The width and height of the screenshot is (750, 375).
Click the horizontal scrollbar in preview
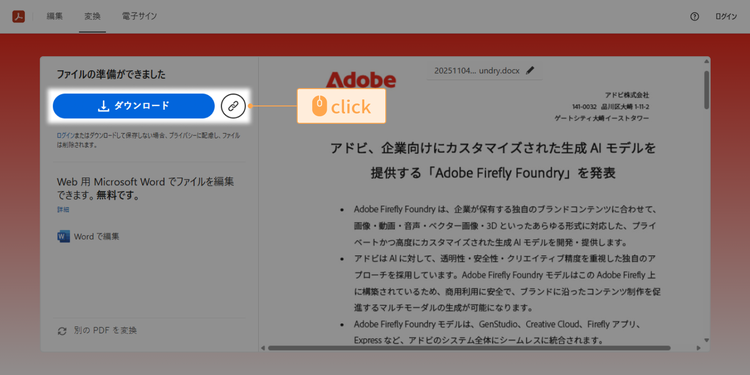click(x=470, y=348)
